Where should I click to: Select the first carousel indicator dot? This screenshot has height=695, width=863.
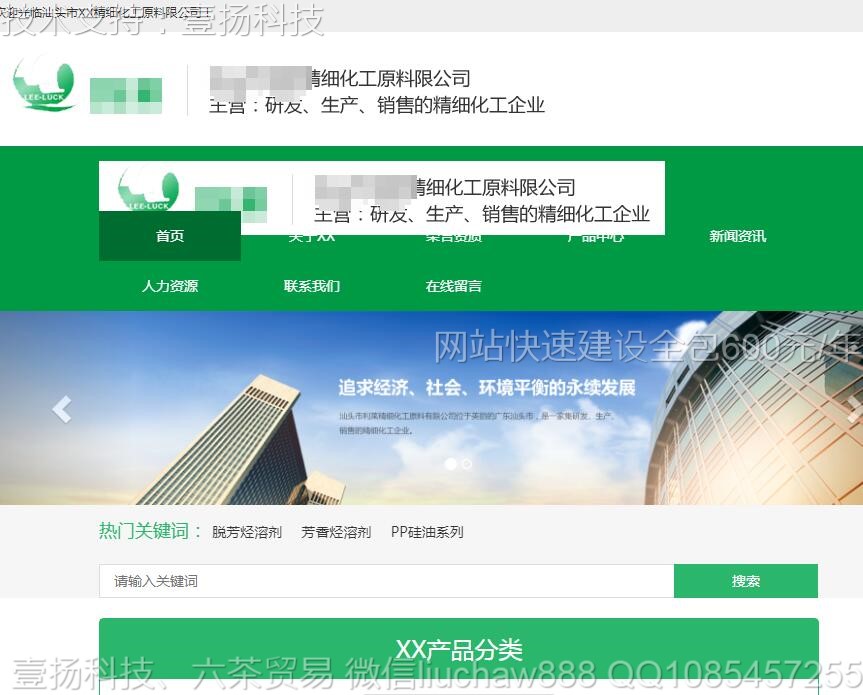pos(451,464)
